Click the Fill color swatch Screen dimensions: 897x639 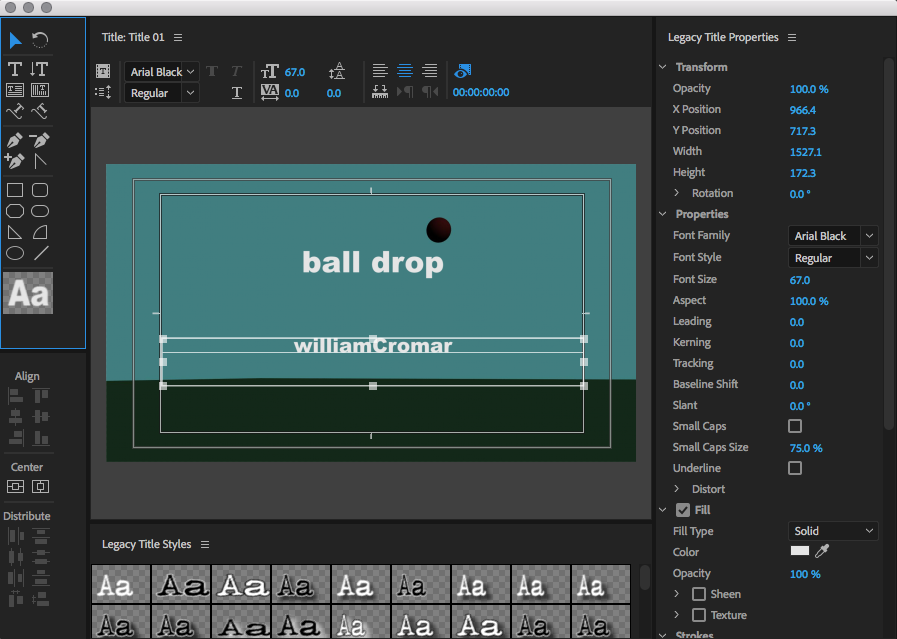tap(800, 551)
